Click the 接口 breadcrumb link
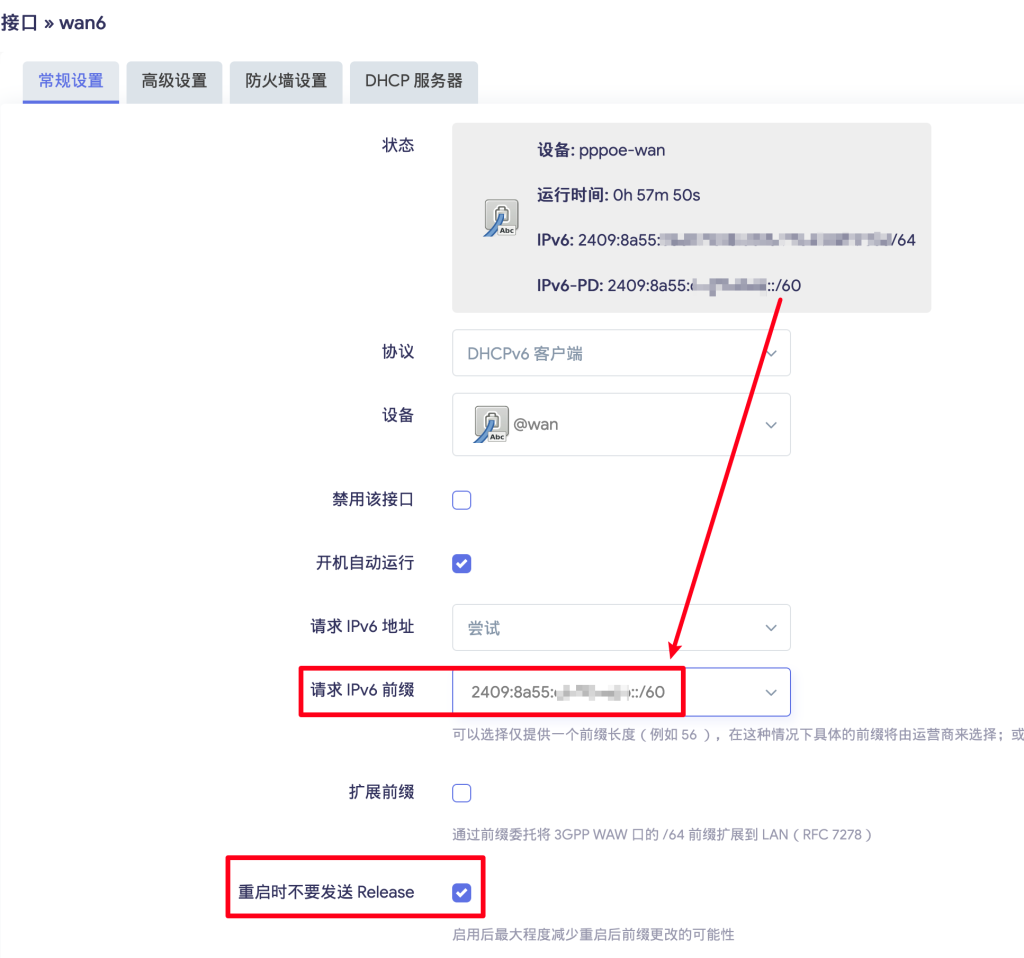This screenshot has height=958, width=1024. 19,23
